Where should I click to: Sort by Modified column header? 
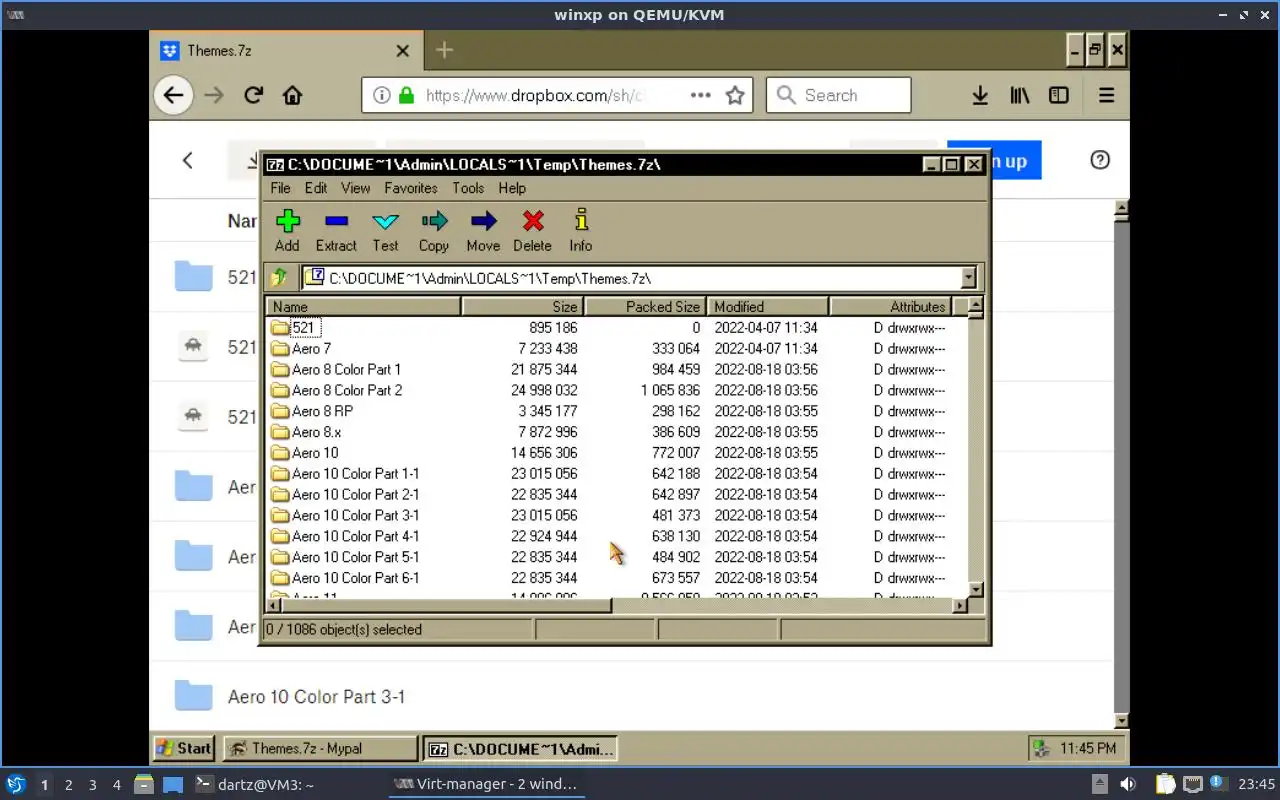[768, 307]
